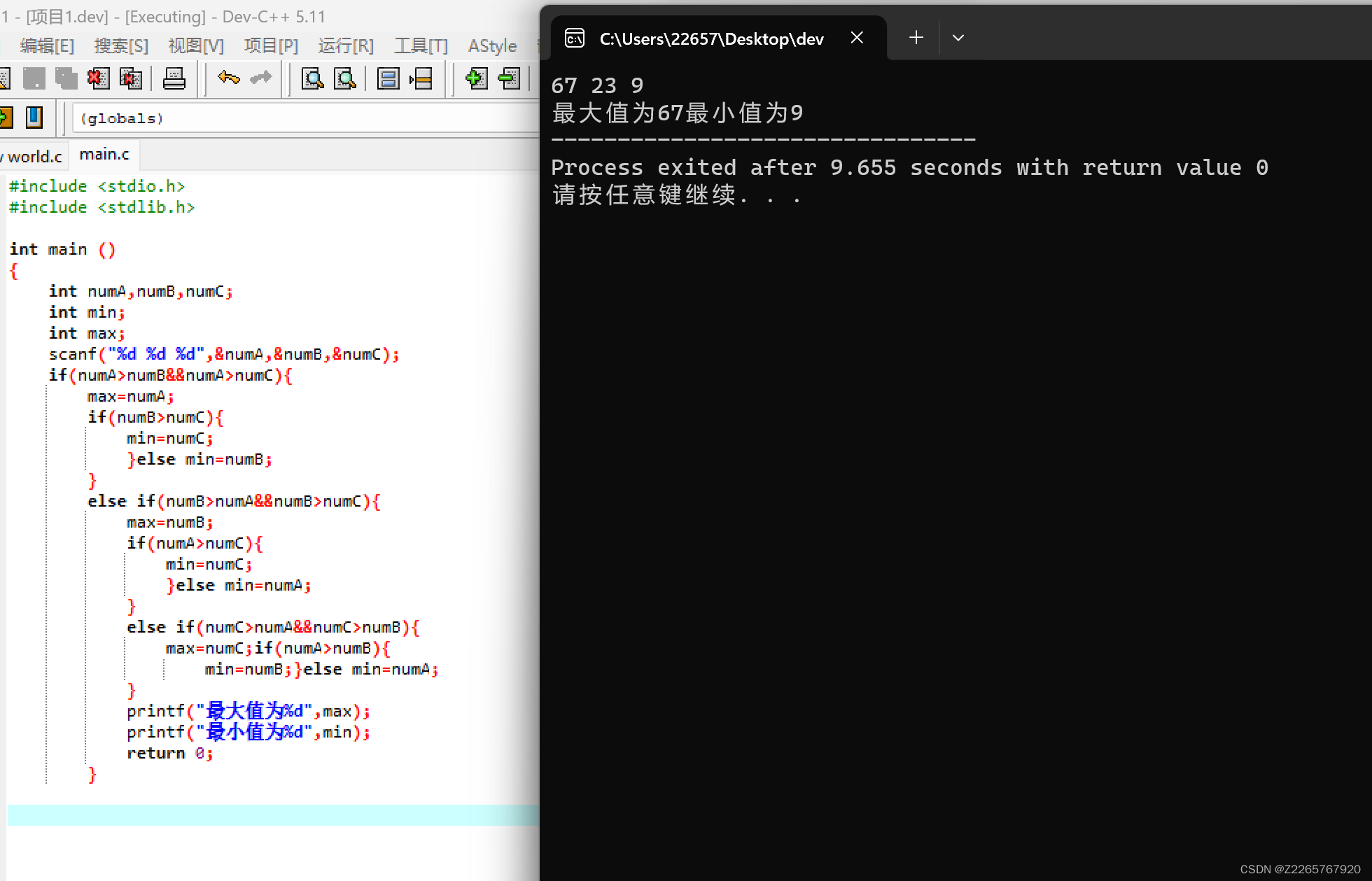Open the Replace magnifier tool
Image resolution: width=1372 pixels, height=881 pixels.
coord(345,78)
